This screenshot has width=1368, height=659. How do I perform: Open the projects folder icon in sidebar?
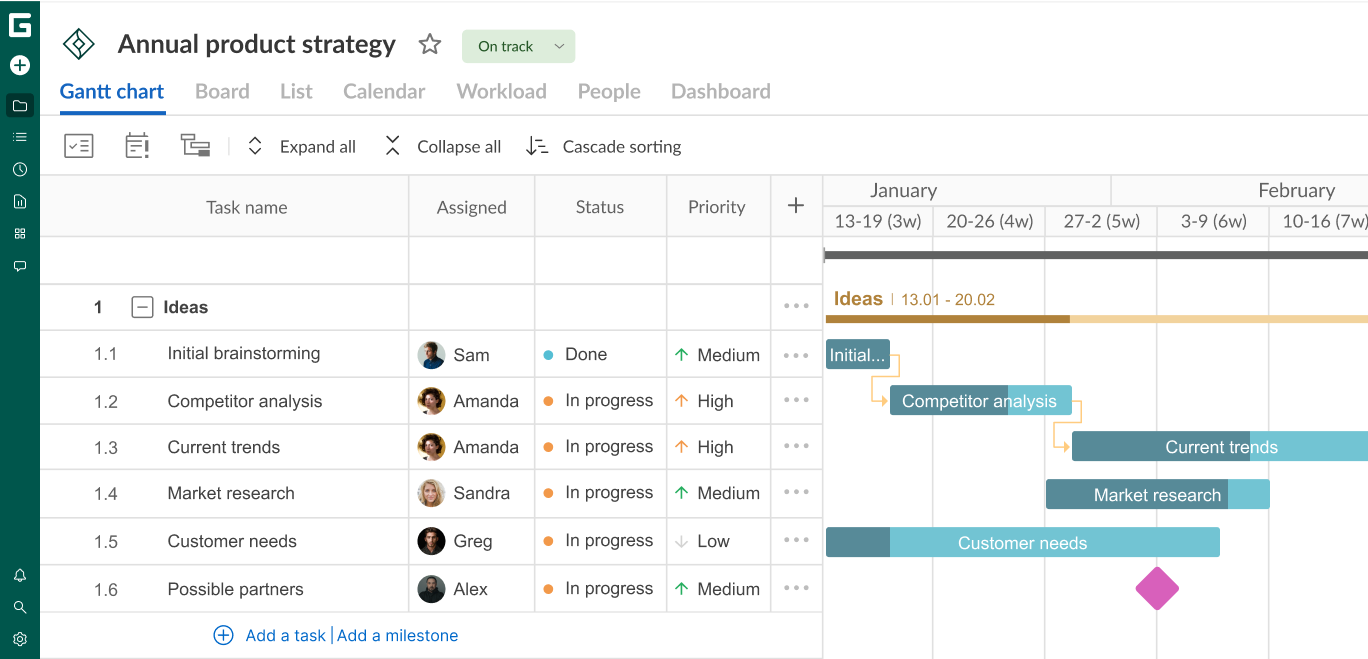(x=19, y=105)
